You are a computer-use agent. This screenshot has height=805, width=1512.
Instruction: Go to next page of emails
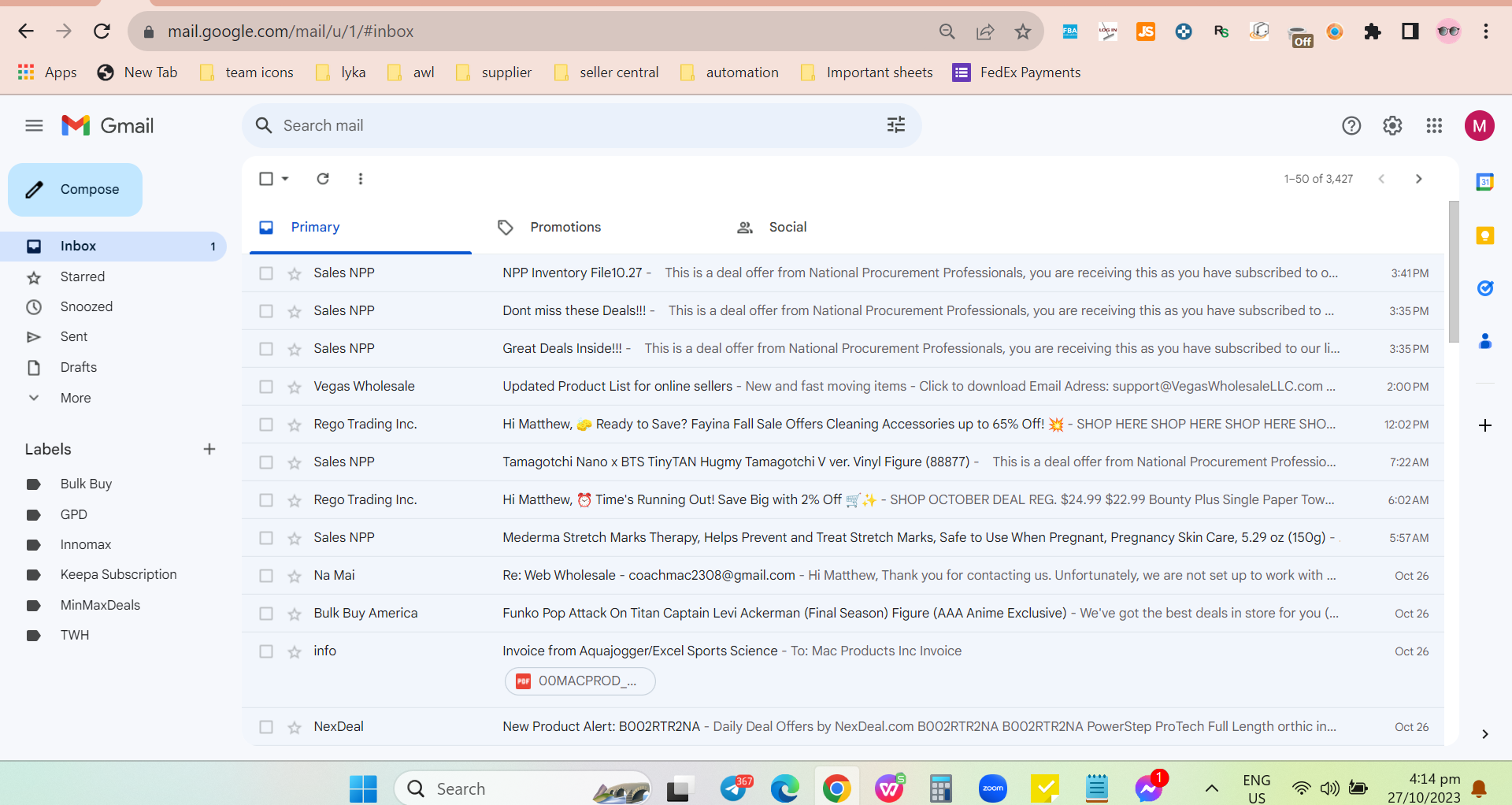[1419, 179]
